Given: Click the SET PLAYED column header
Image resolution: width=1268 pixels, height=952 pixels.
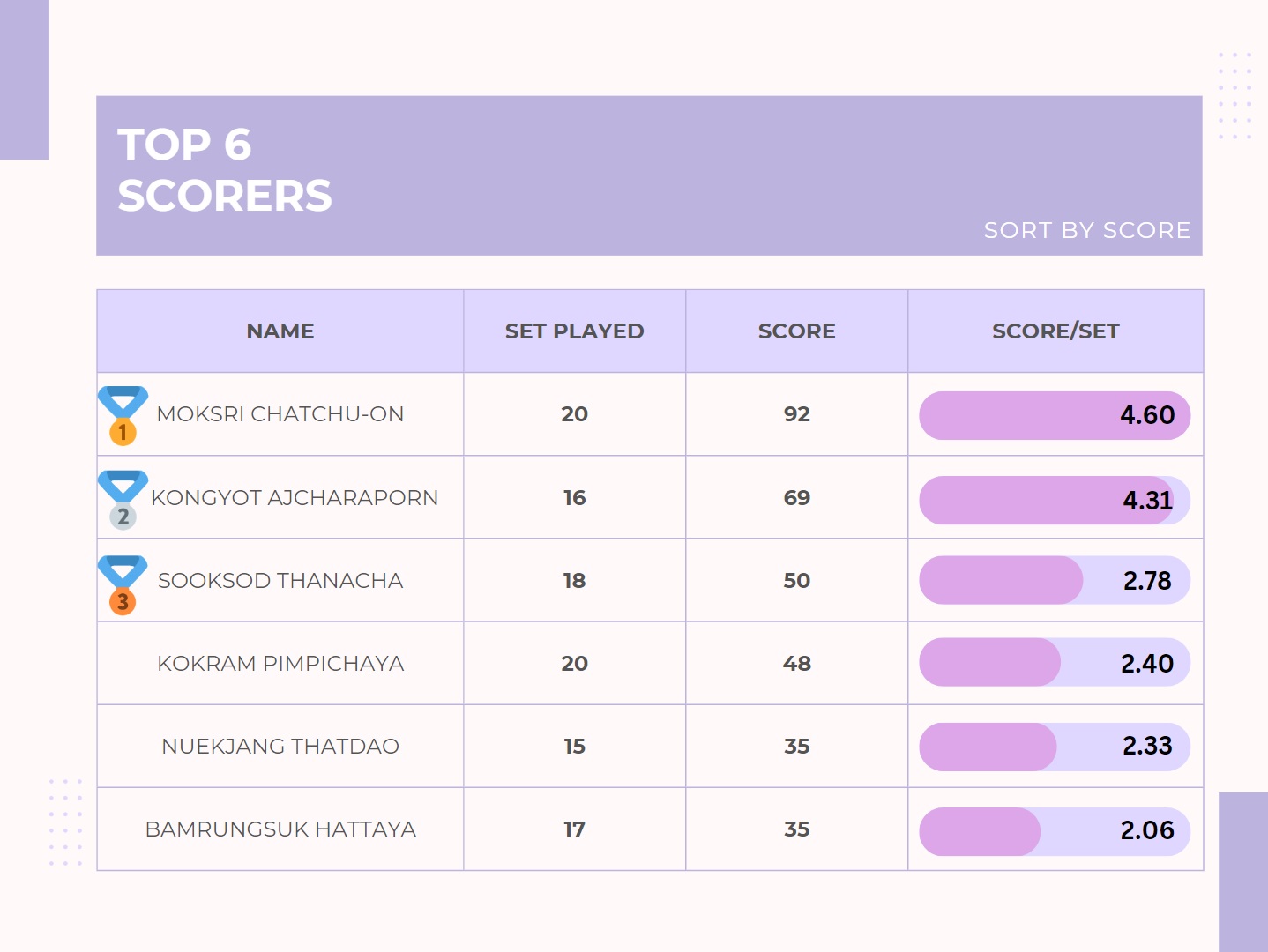Looking at the screenshot, I should coord(575,331).
